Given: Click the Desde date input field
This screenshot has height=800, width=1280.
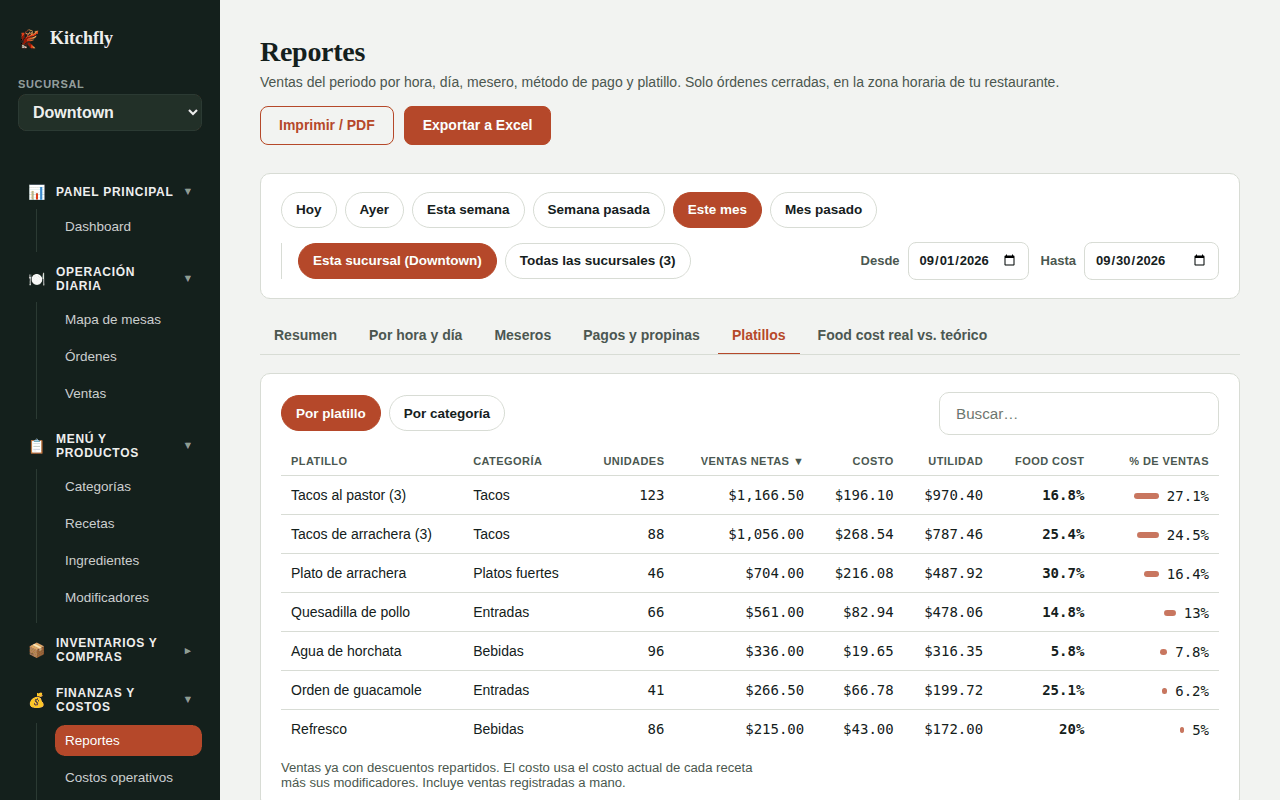Looking at the screenshot, I should [968, 261].
